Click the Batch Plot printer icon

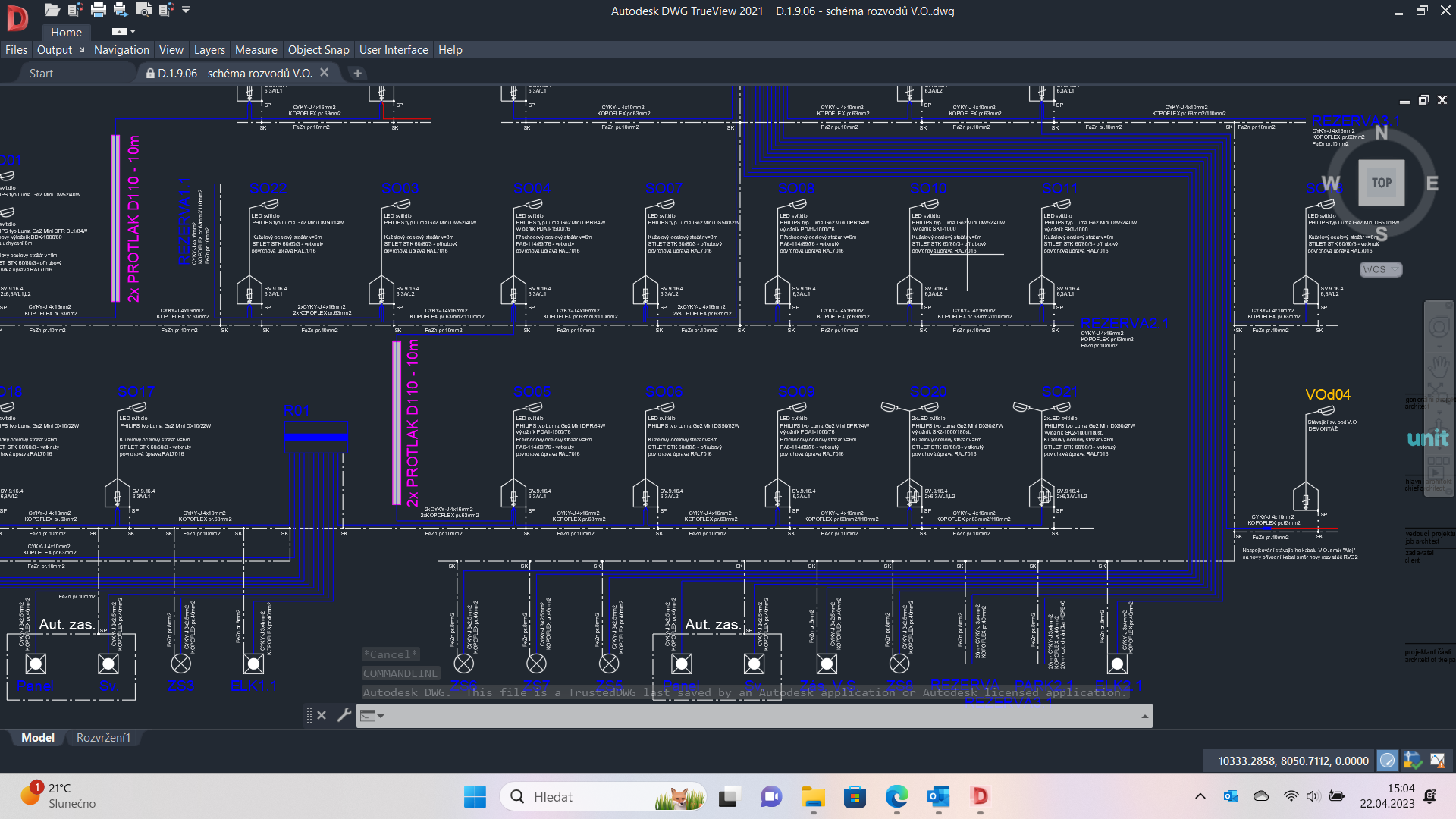(121, 10)
